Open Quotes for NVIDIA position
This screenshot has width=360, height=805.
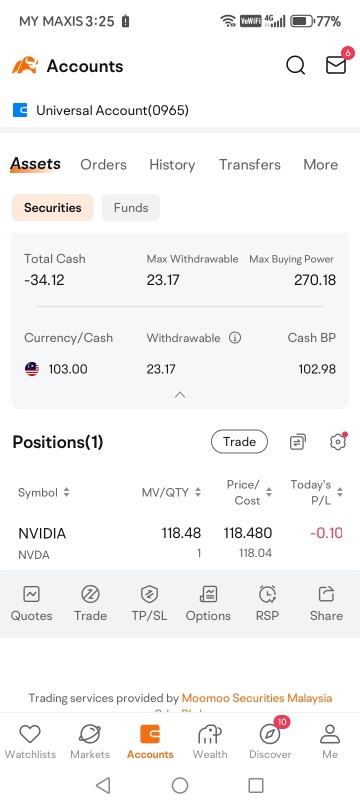(31, 604)
